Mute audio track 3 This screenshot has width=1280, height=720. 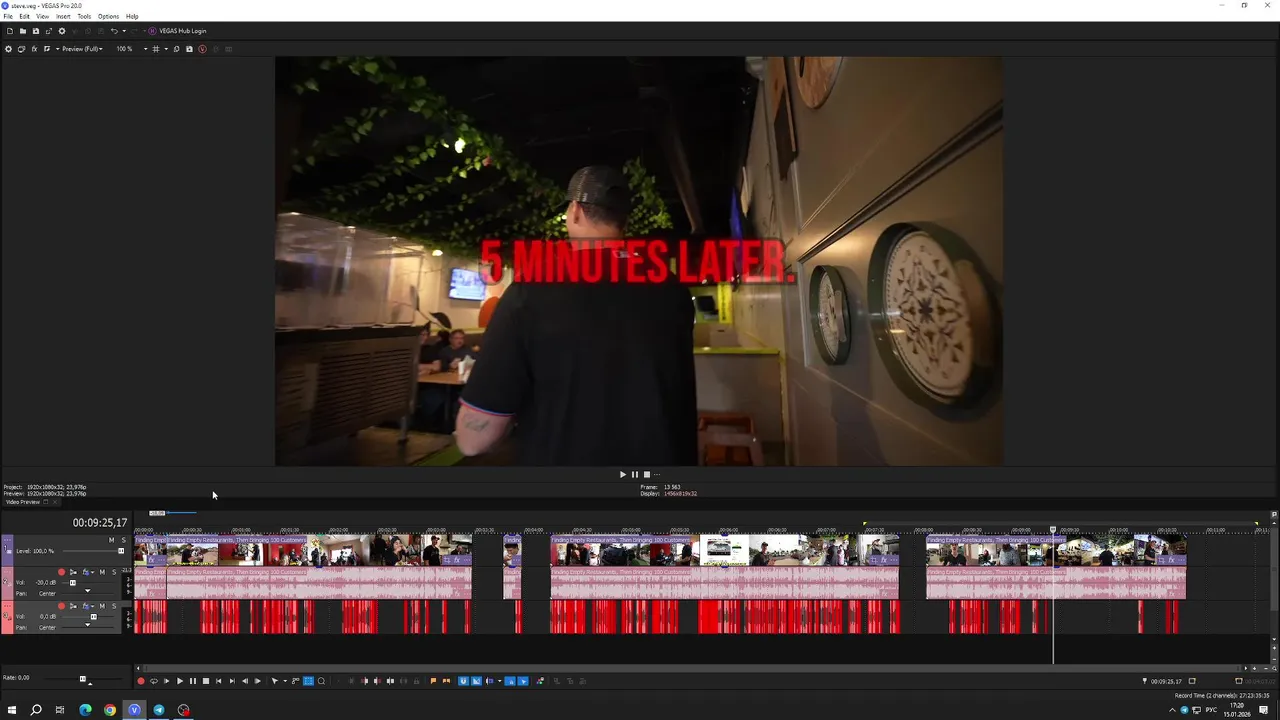(102, 606)
